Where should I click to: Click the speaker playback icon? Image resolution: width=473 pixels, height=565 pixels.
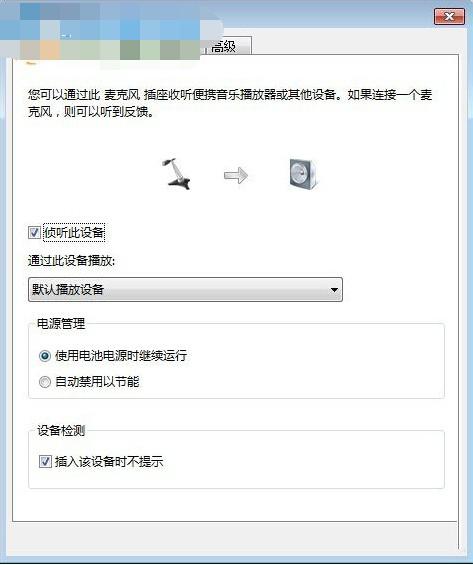click(x=303, y=174)
